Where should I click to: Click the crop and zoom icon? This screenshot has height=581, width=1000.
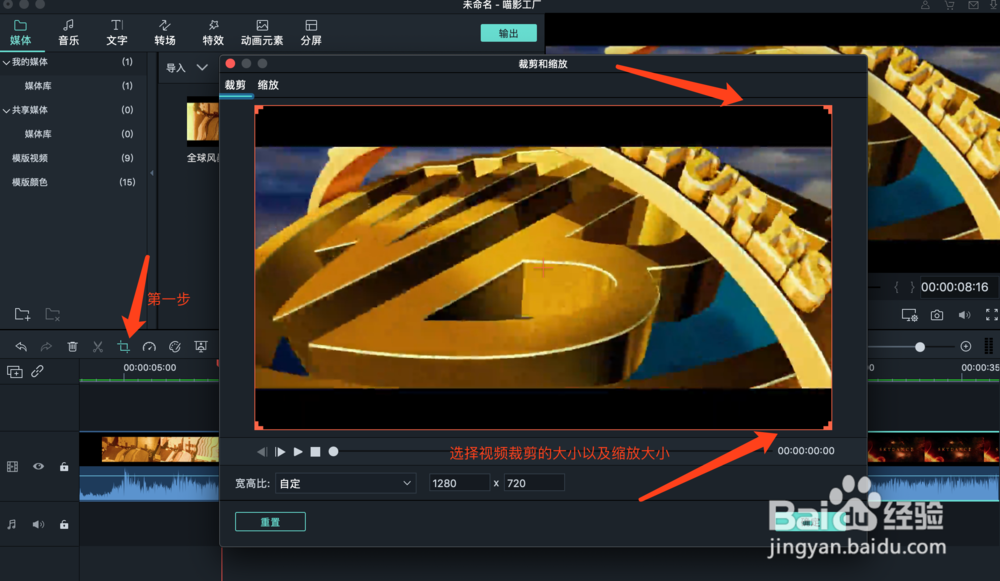[124, 346]
